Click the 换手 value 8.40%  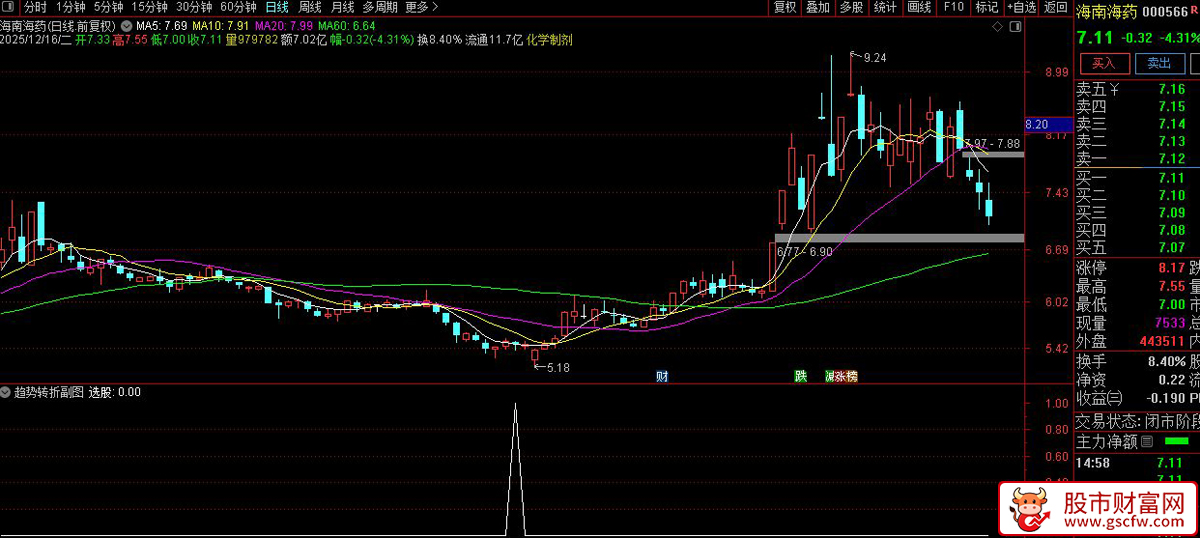tap(1165, 361)
